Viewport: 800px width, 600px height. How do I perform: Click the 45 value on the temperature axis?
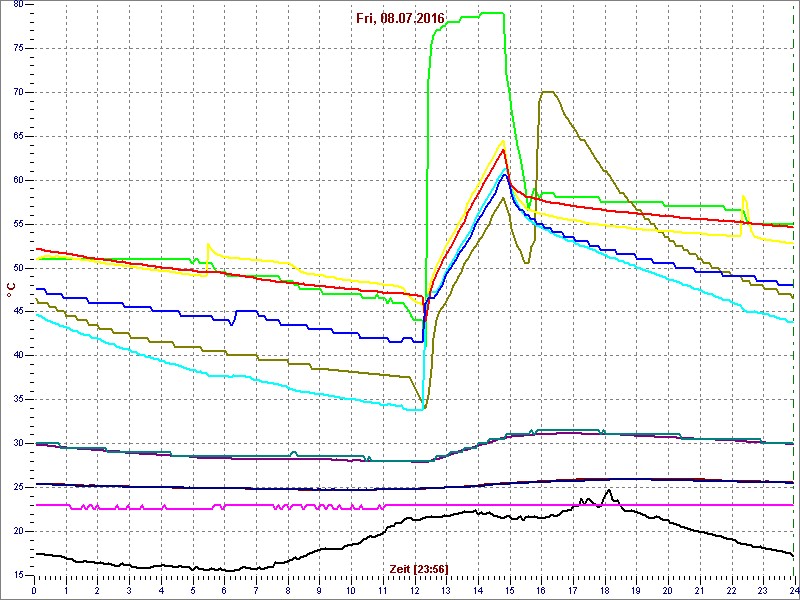[x=18, y=312]
